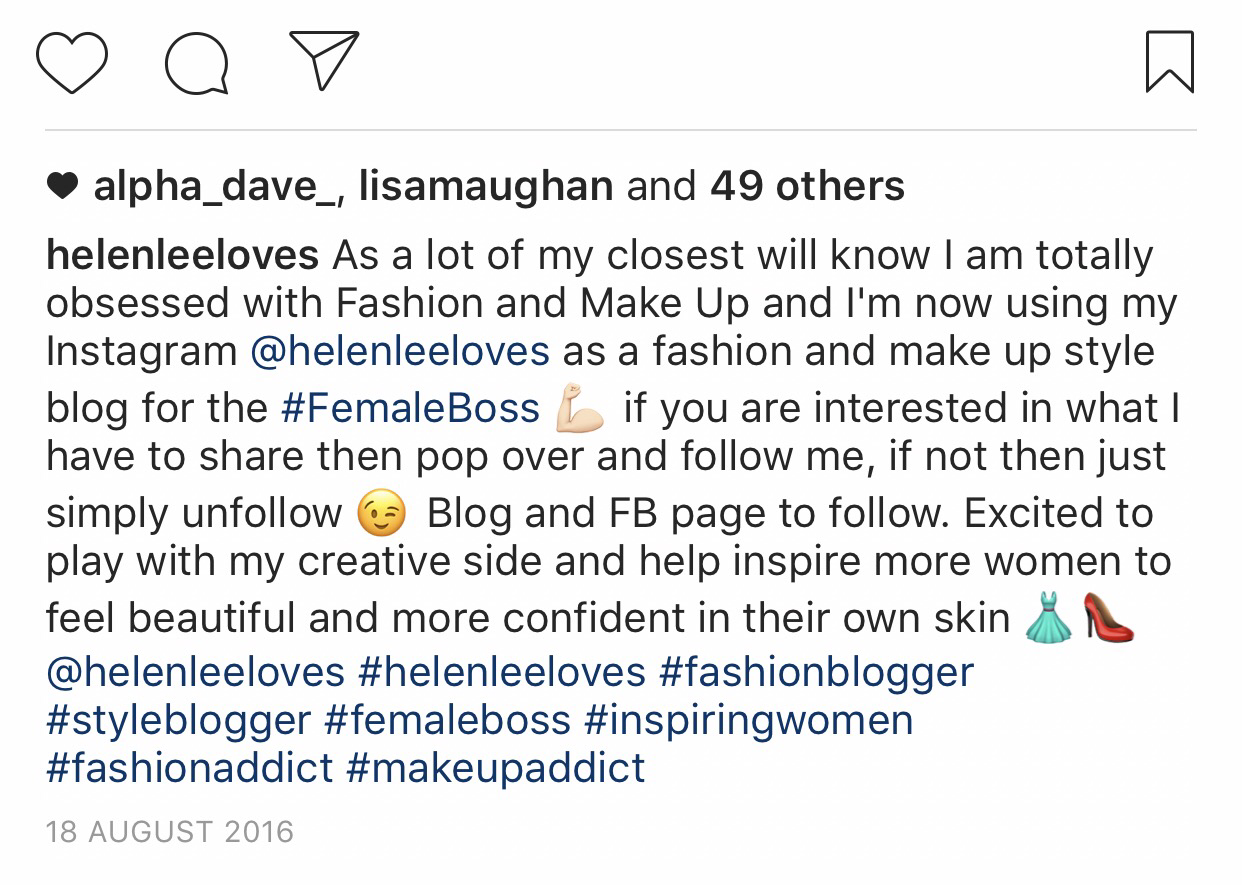Open alpha_dave_ profile from likes

[x=213, y=186]
